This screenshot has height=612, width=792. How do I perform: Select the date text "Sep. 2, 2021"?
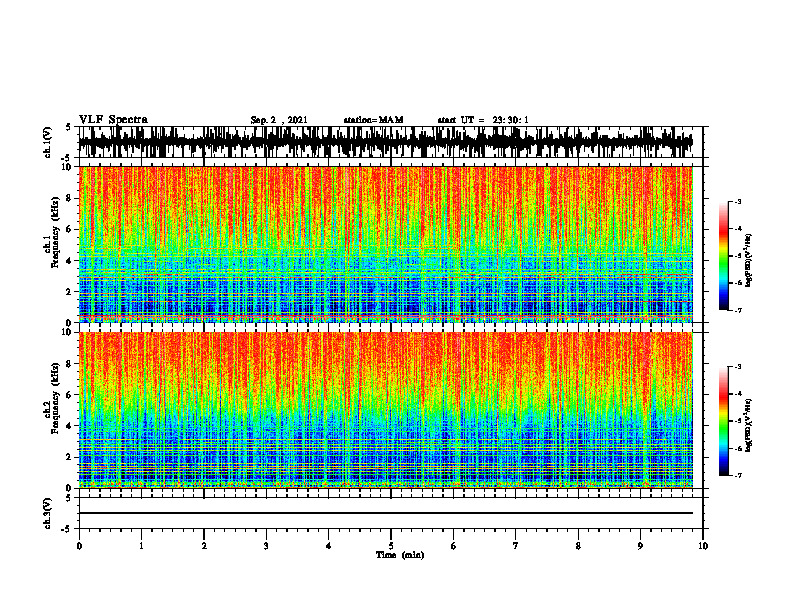pos(279,120)
